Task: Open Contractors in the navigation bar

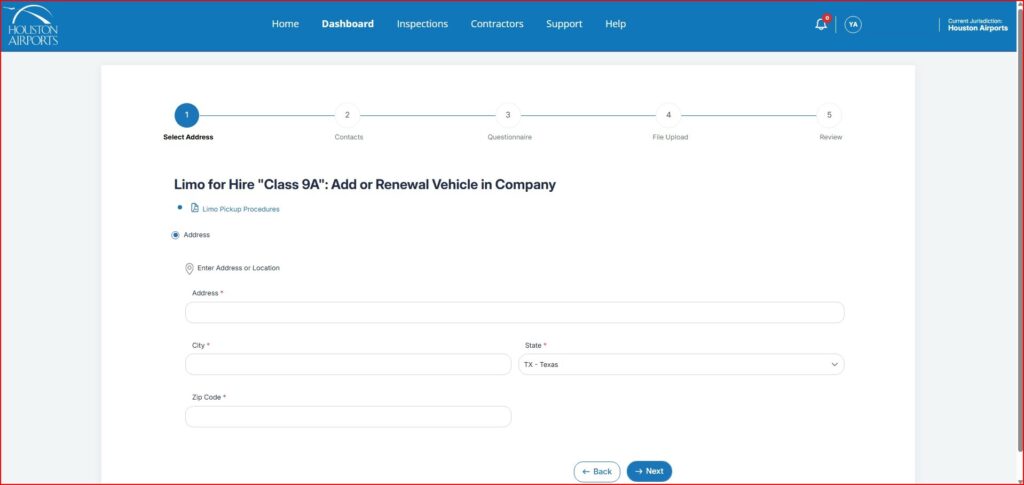Action: (497, 24)
